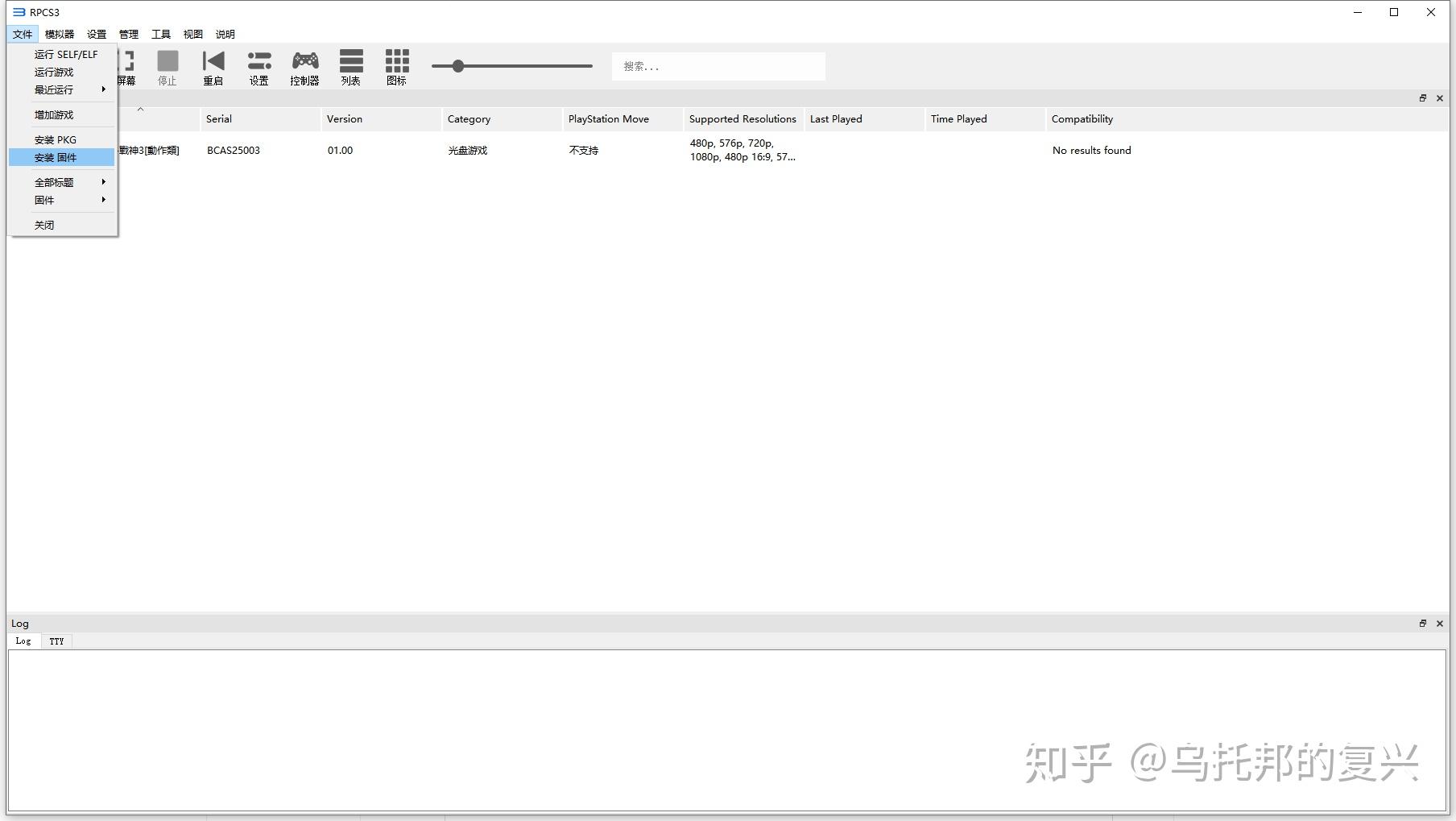The image size is (1456, 821).
Task: Click the column header sort arrow above the game list
Action: tap(141, 108)
